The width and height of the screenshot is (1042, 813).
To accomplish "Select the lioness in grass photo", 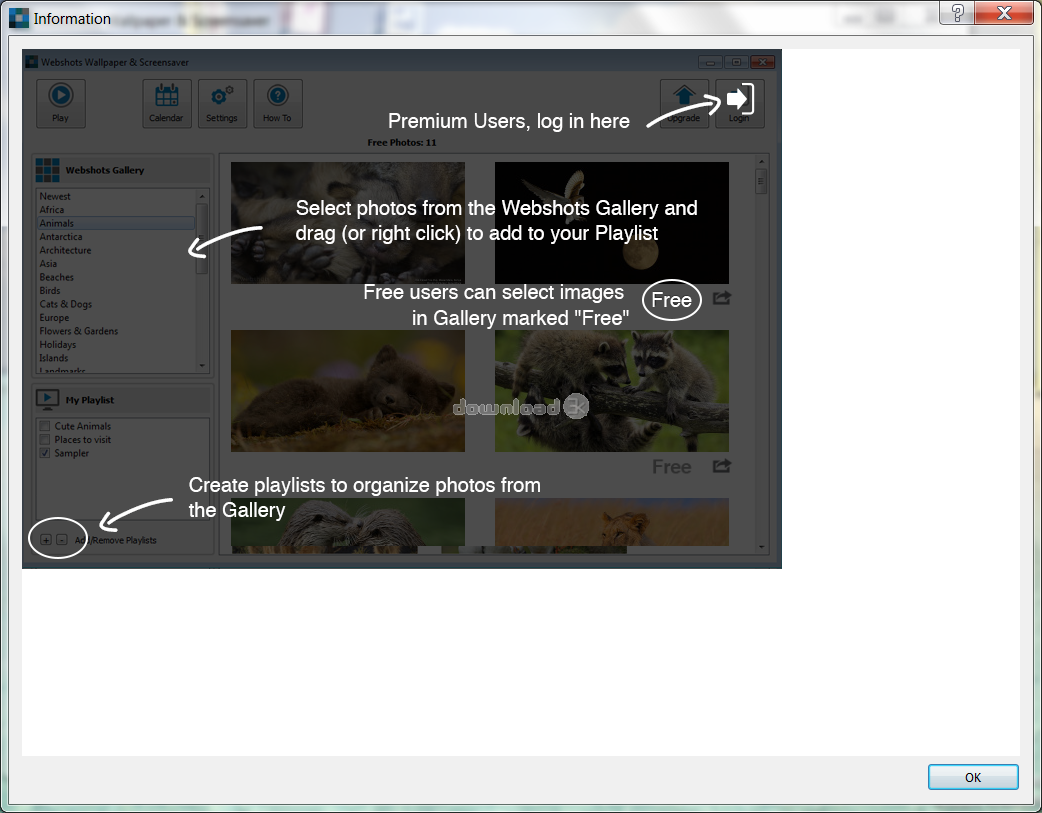I will (x=611, y=522).
